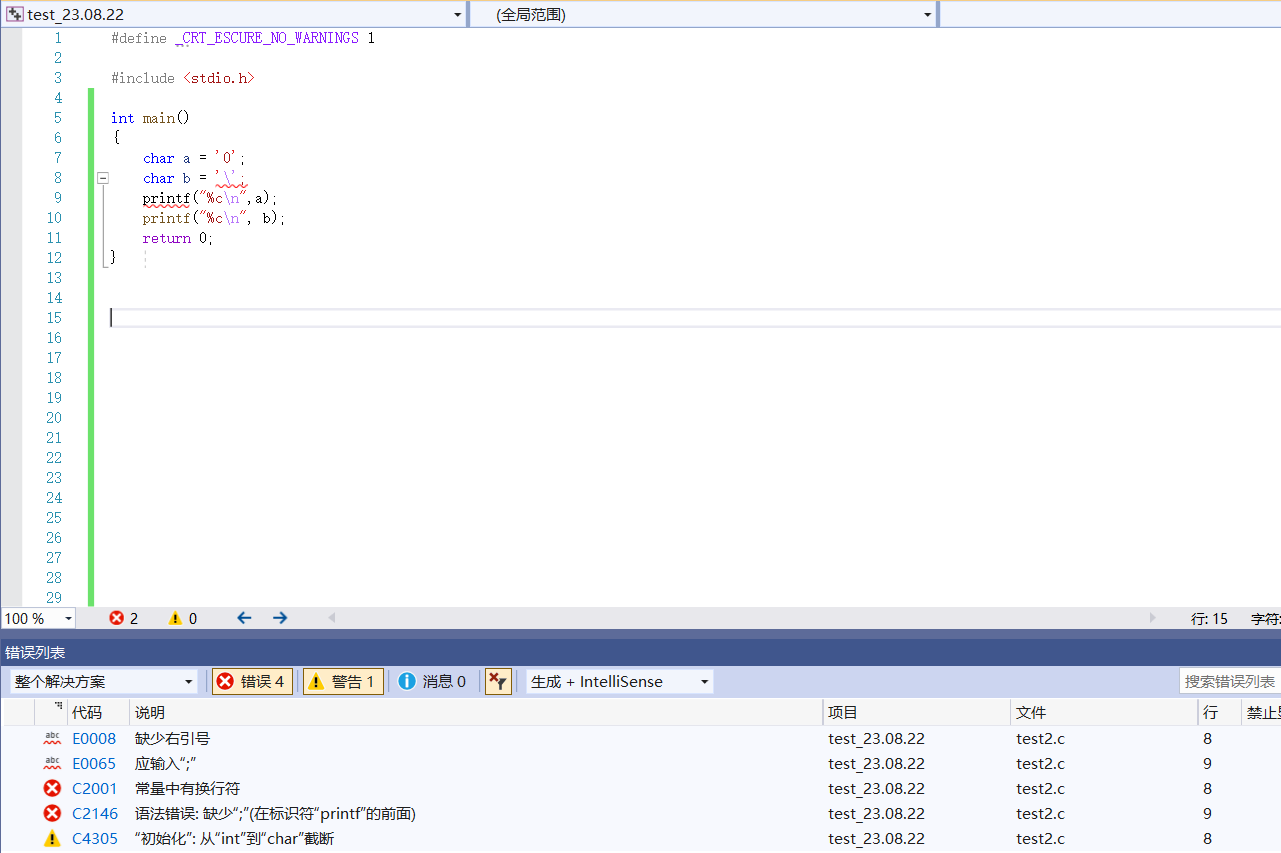Click the warning triangle icon of C4305 row

(52, 838)
